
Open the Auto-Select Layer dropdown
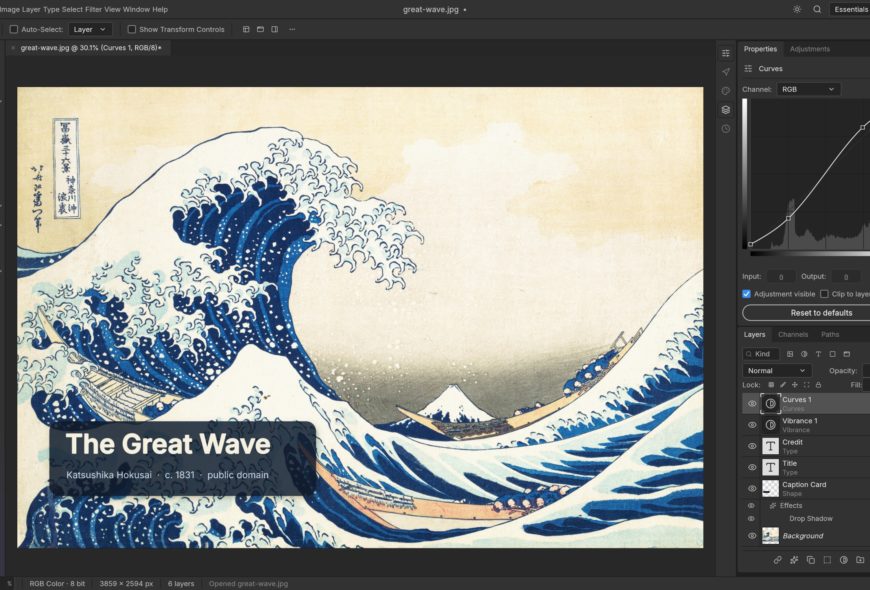(x=90, y=29)
